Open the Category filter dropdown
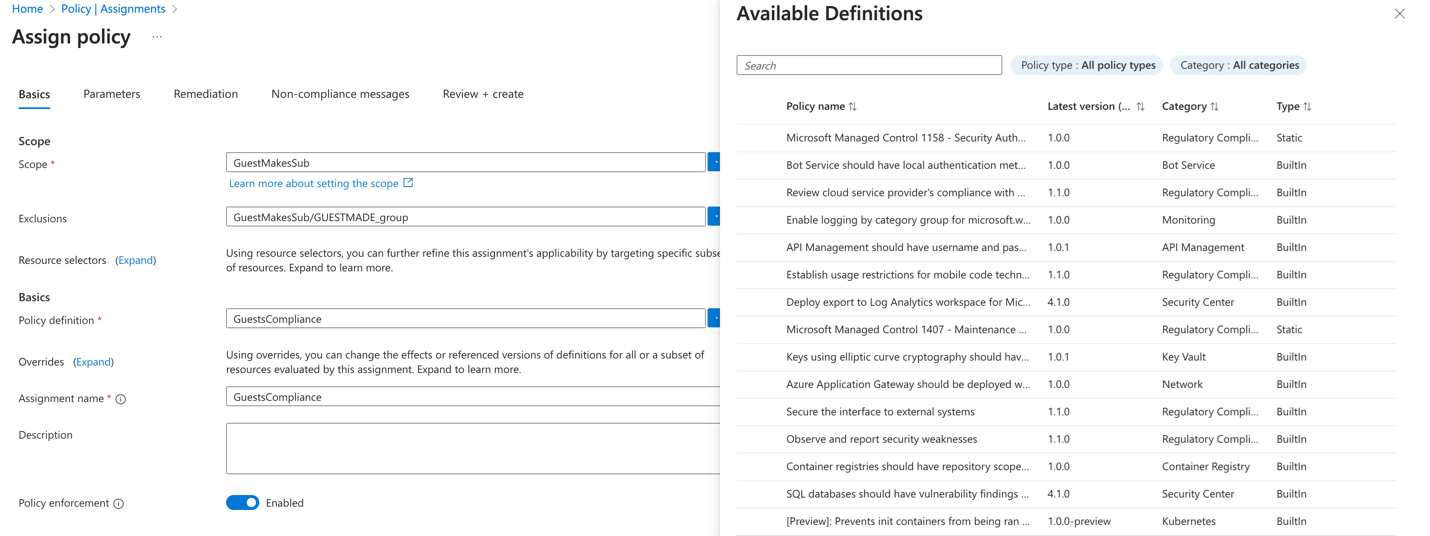The height and width of the screenshot is (536, 1430). point(1238,65)
